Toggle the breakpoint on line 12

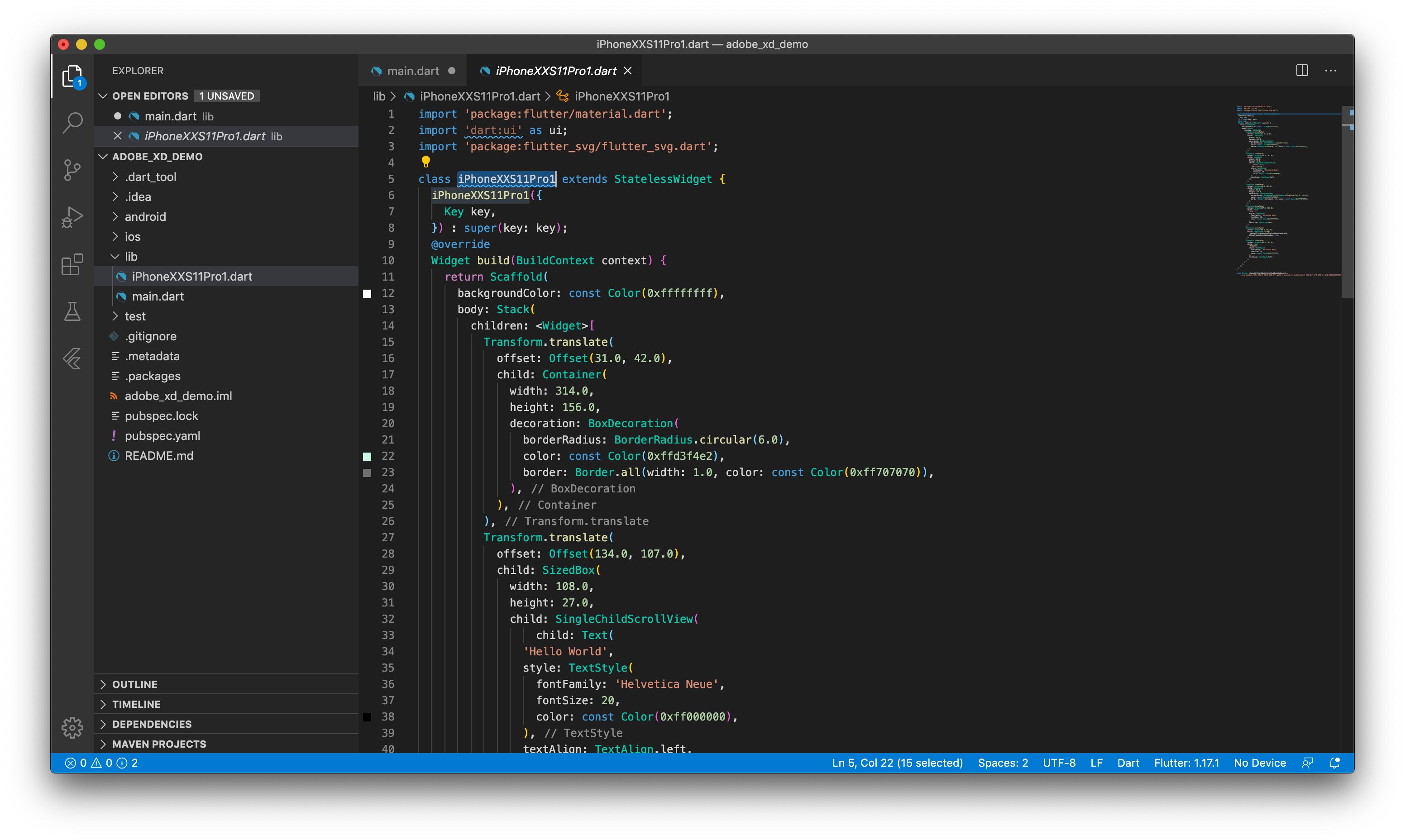point(367,293)
